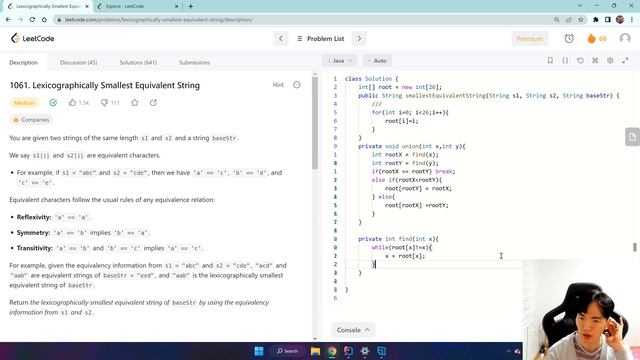This screenshot has width=640, height=360.
Task: Click the Premium button
Action: click(529, 39)
